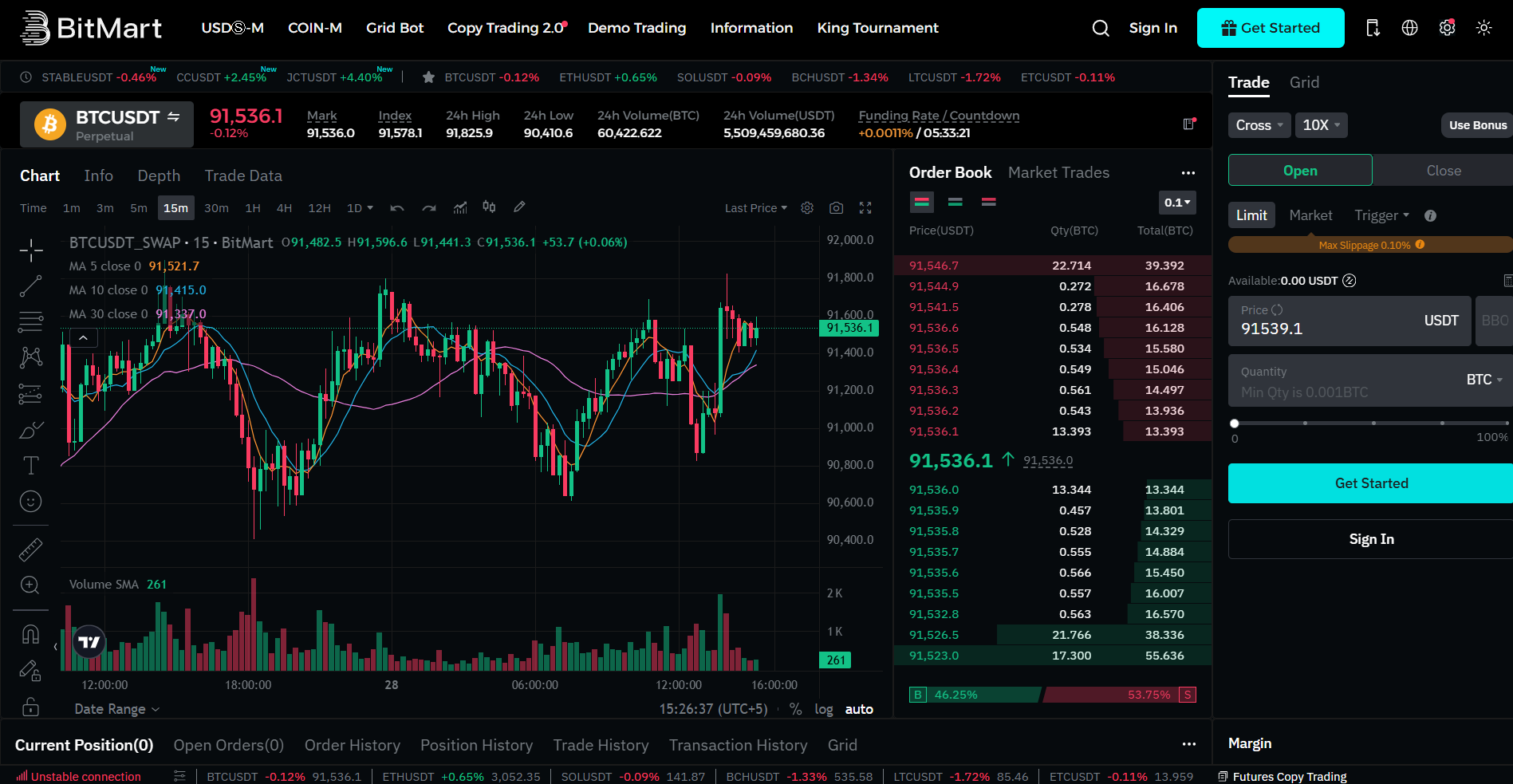Take a chart snapshot with the camera icon
The height and width of the screenshot is (784, 1513).
[x=836, y=207]
